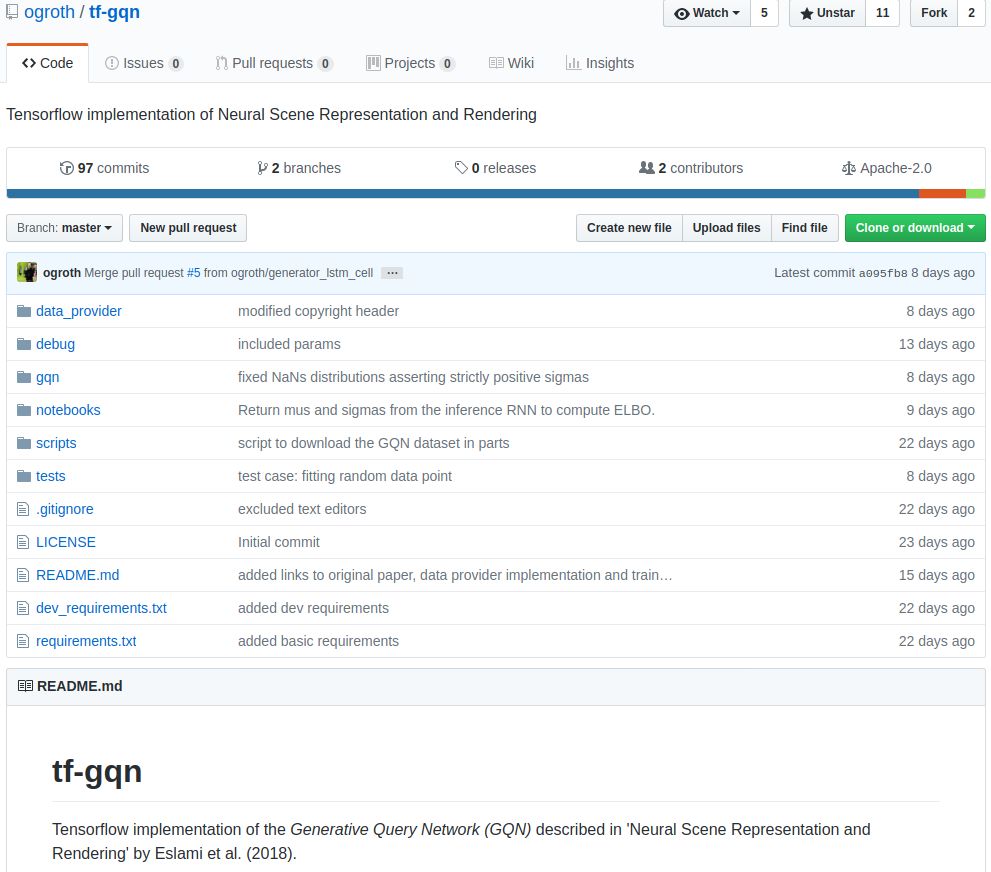This screenshot has width=991, height=872.
Task: Click the notebooks folder icon
Action: 24,410
